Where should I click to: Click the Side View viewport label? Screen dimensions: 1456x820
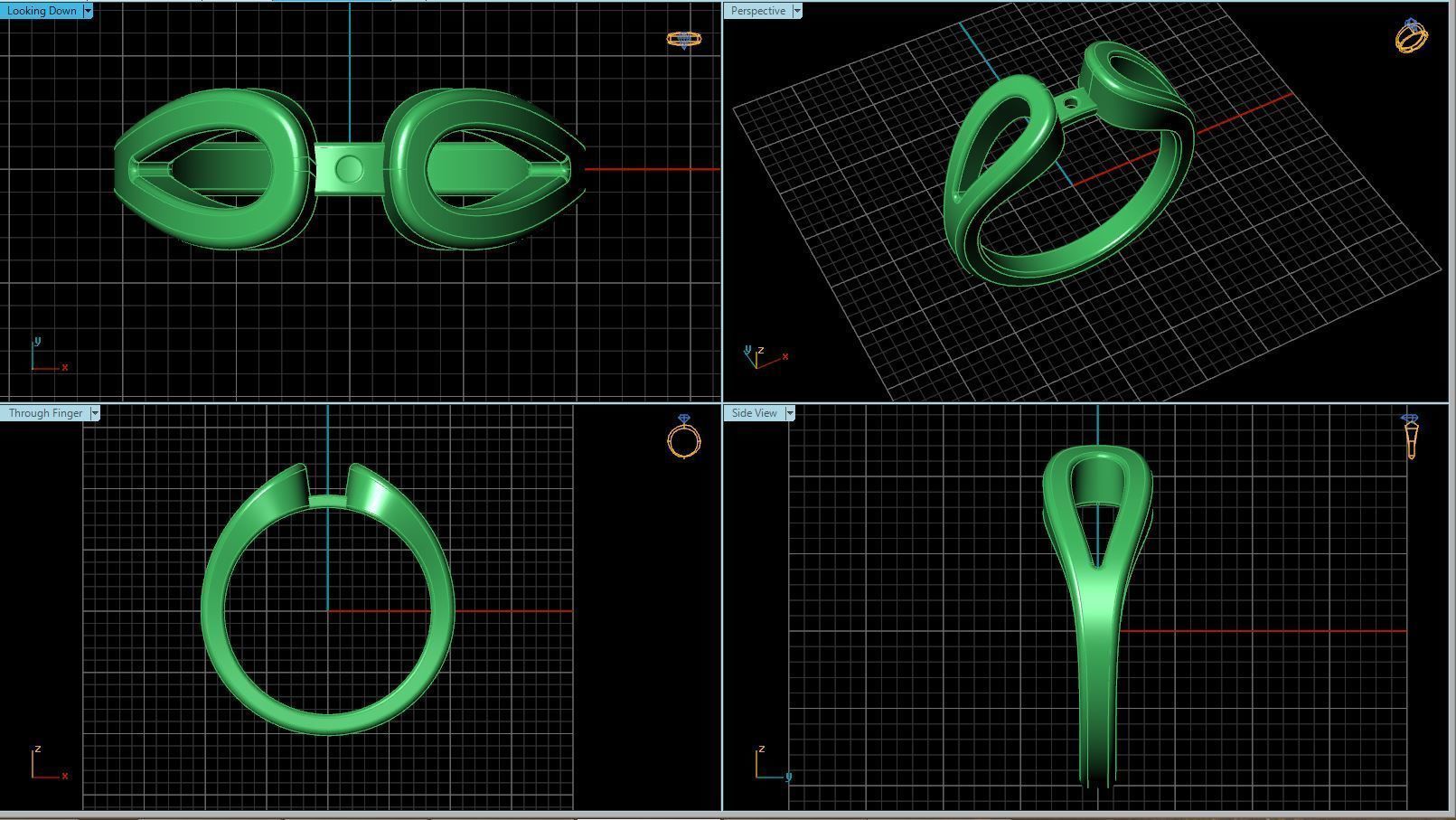(x=754, y=413)
